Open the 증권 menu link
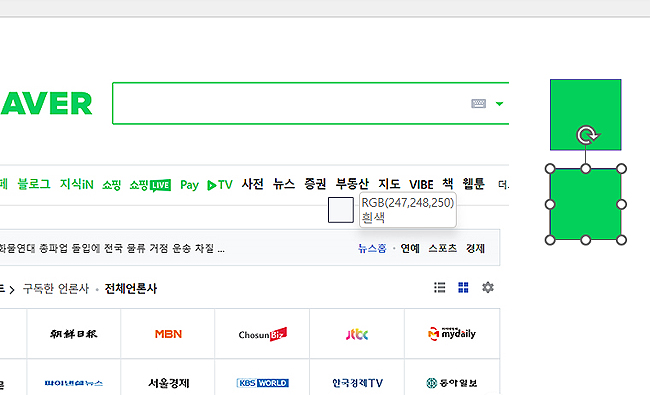This screenshot has height=395, width=650. [x=315, y=184]
